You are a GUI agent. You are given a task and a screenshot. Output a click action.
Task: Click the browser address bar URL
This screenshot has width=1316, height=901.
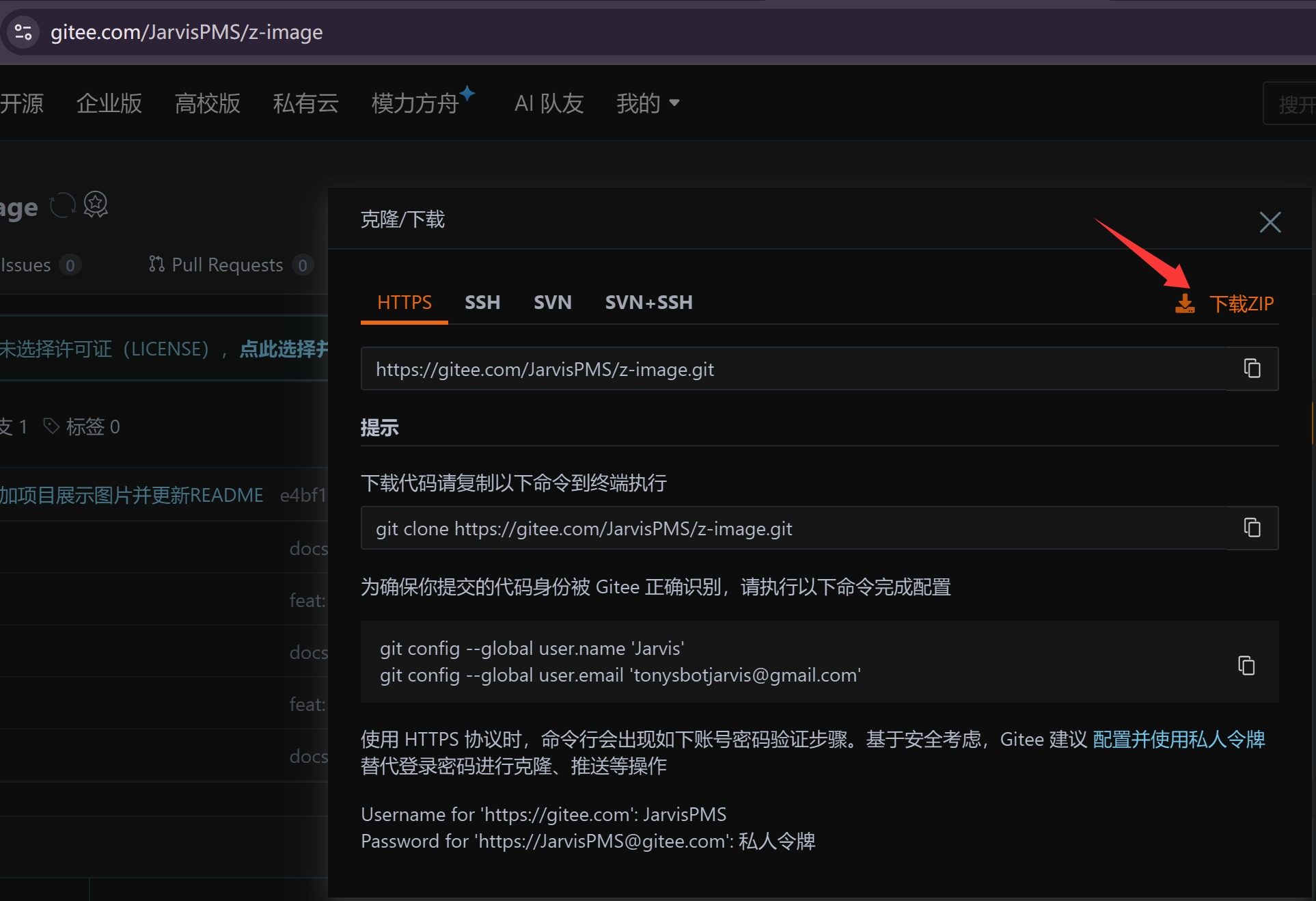(x=187, y=32)
